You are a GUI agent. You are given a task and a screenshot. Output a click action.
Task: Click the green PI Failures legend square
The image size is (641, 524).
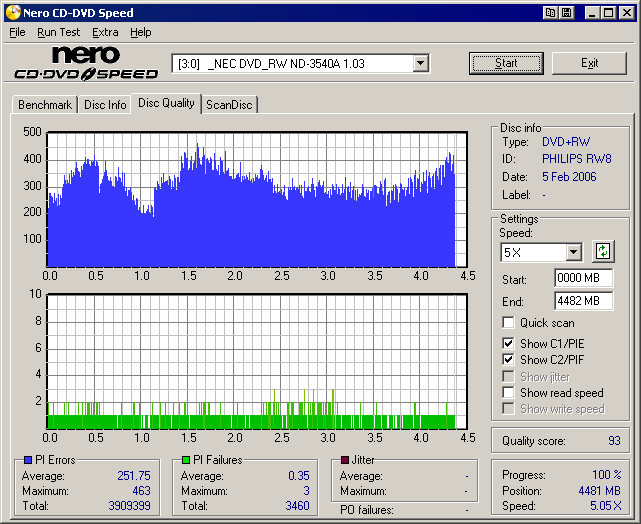click(x=186, y=460)
